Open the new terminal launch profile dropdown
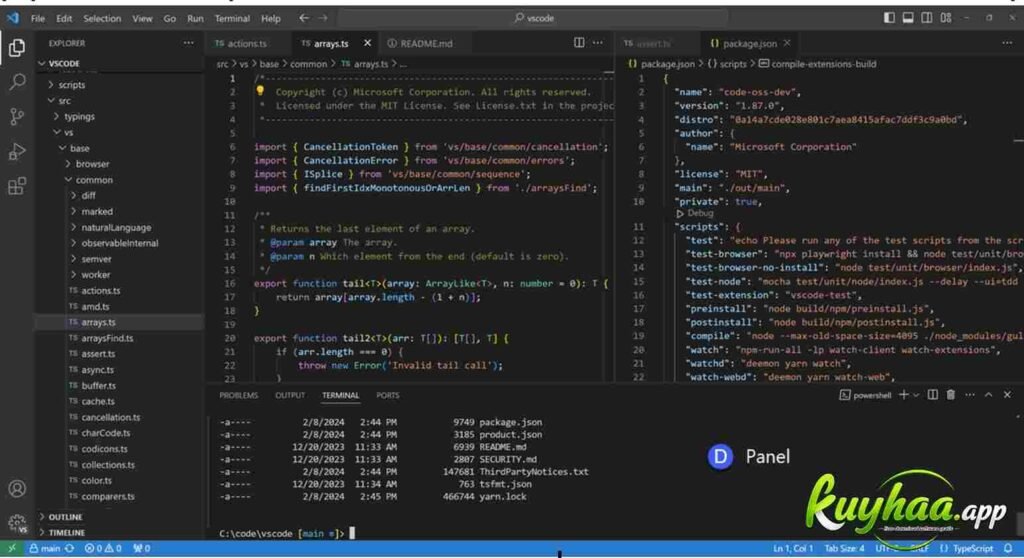Screen dimensions: 1024x558 (916, 395)
